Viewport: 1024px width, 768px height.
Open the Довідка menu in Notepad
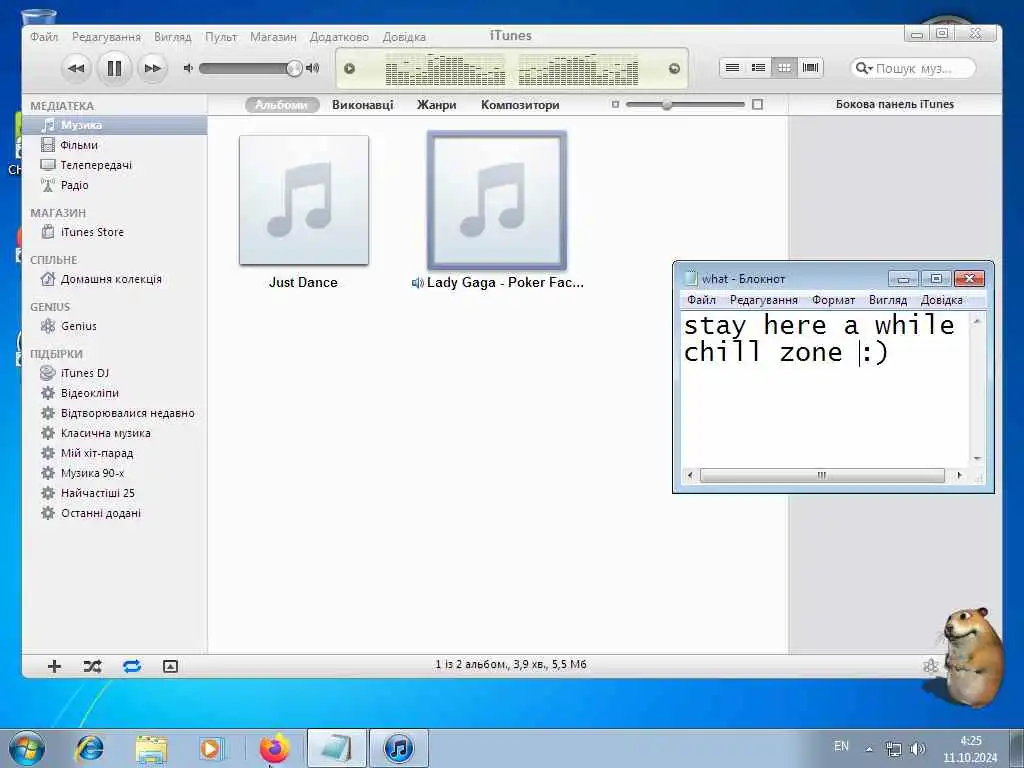click(942, 300)
